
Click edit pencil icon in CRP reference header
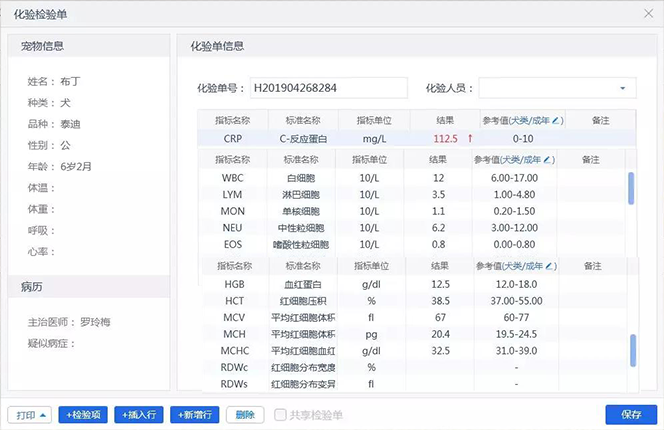click(556, 121)
